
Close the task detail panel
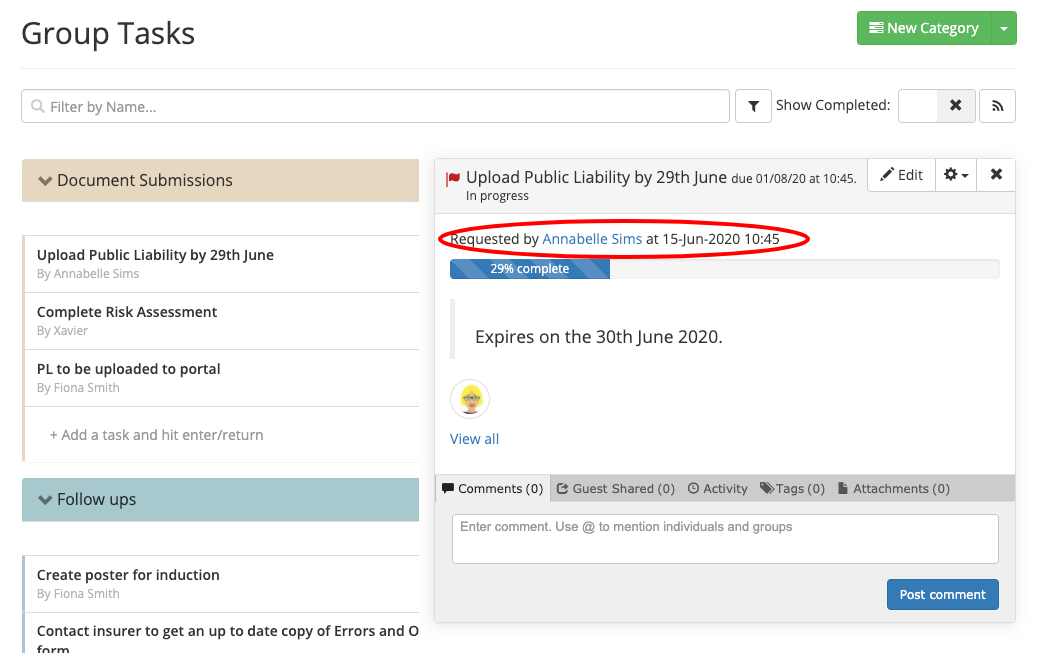pos(996,175)
